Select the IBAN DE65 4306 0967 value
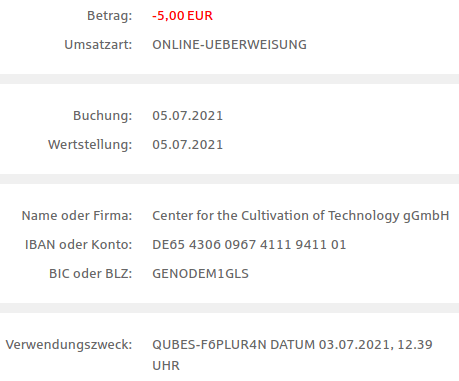 point(249,245)
